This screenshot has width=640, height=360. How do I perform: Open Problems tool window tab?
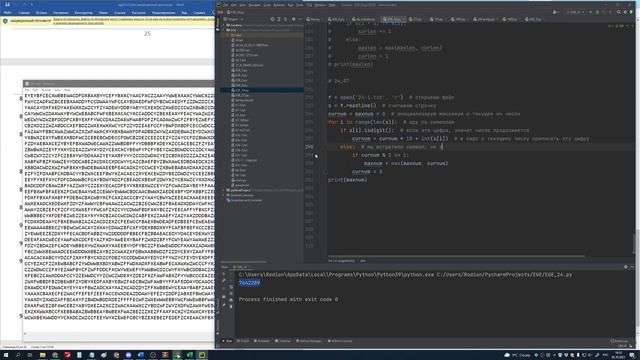[x=262, y=341]
